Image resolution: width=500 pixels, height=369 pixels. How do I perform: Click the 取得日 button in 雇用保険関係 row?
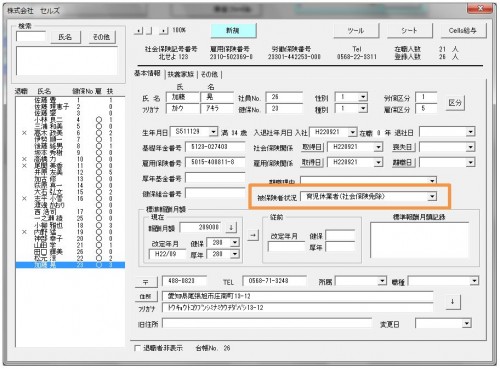point(312,162)
